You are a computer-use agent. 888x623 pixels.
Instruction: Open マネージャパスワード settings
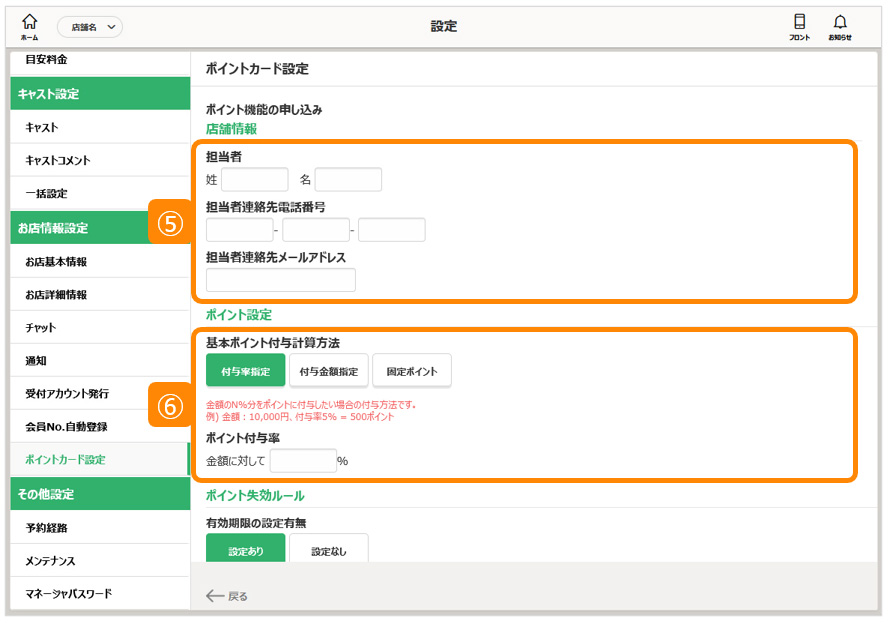68,594
